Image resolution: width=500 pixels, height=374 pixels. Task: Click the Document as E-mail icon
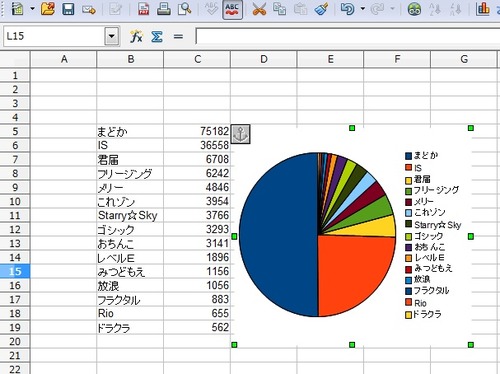89,10
